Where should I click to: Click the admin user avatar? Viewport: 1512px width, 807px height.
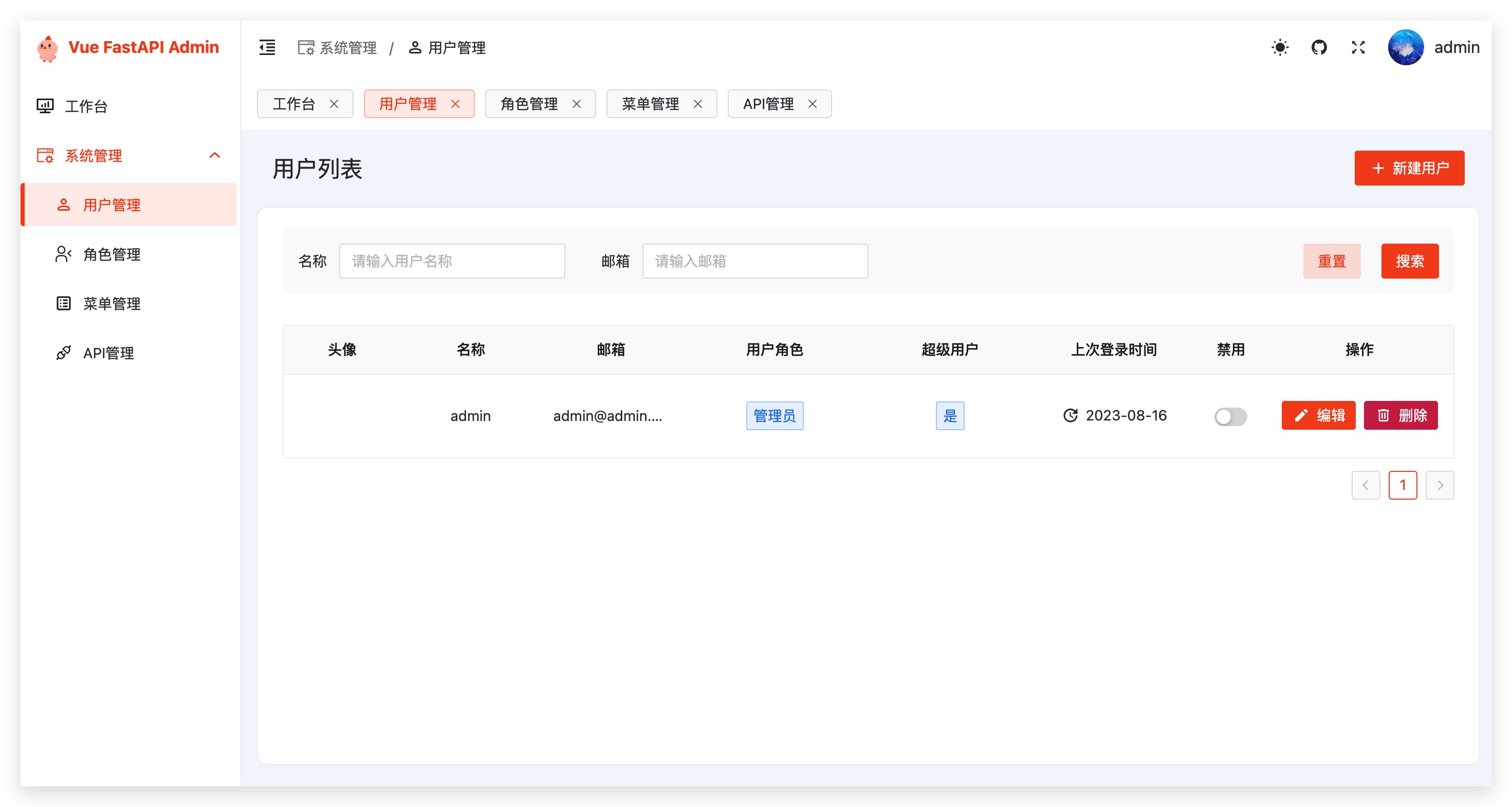[1405, 47]
